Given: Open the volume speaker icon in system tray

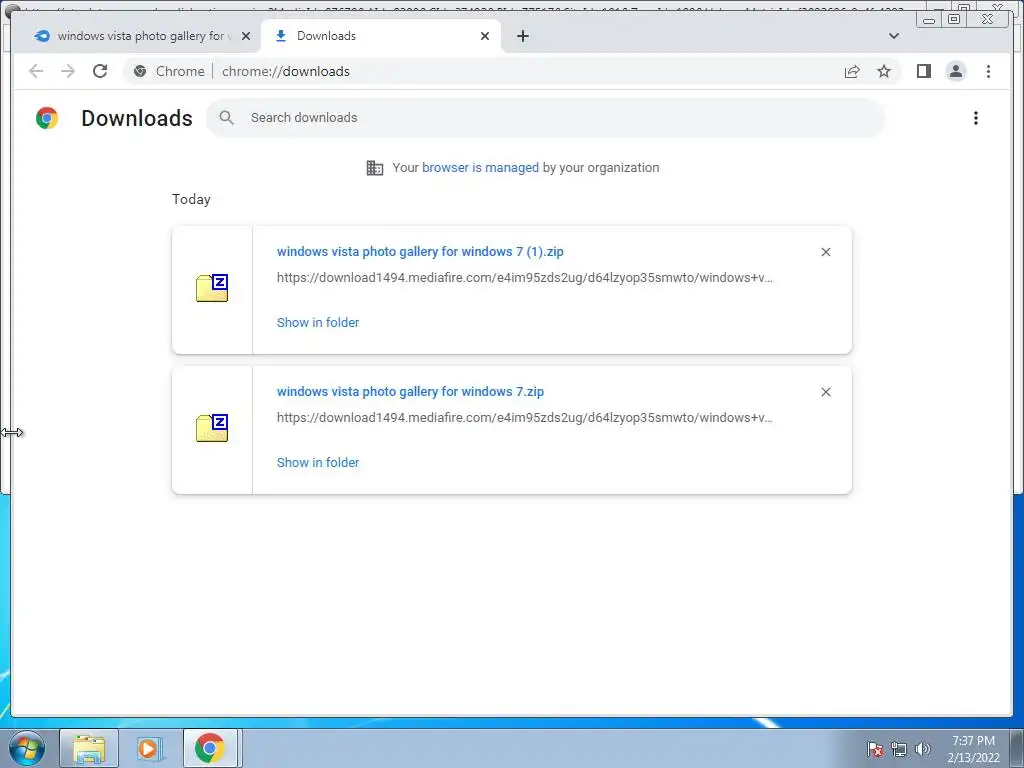Looking at the screenshot, I should point(922,749).
